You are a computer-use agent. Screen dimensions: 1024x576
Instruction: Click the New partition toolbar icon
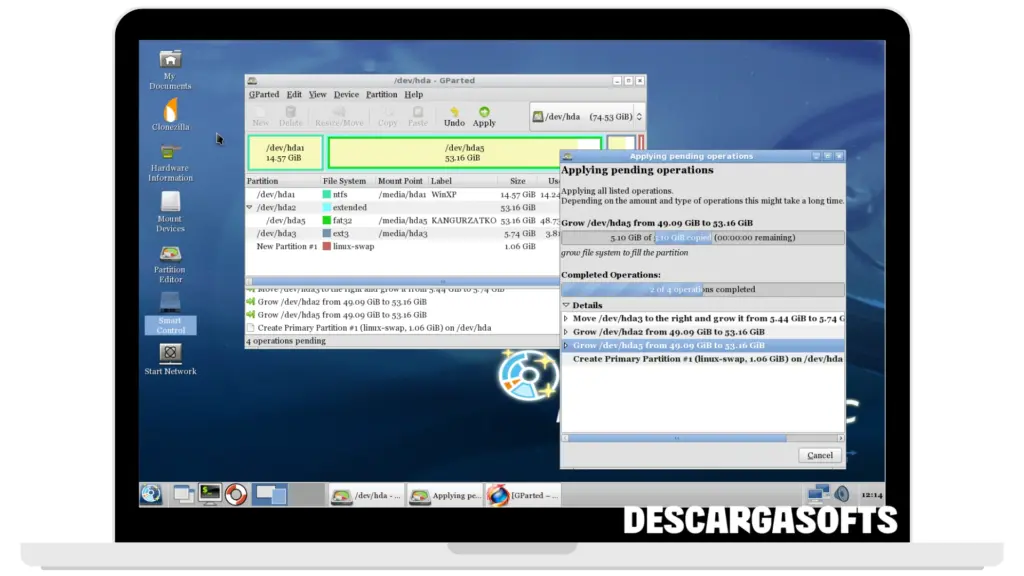pyautogui.click(x=261, y=116)
